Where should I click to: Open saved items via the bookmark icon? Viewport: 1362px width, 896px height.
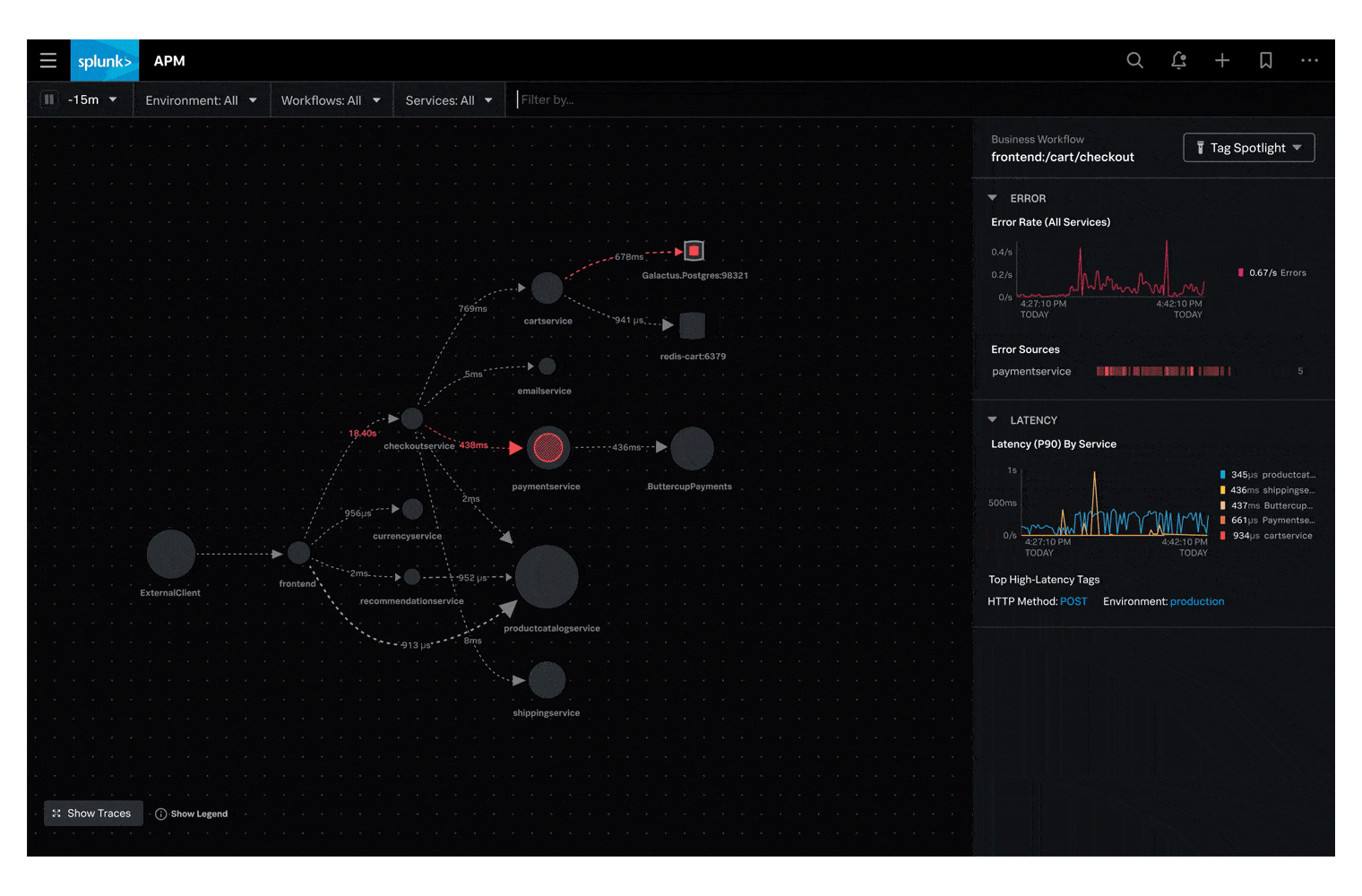coord(1265,60)
